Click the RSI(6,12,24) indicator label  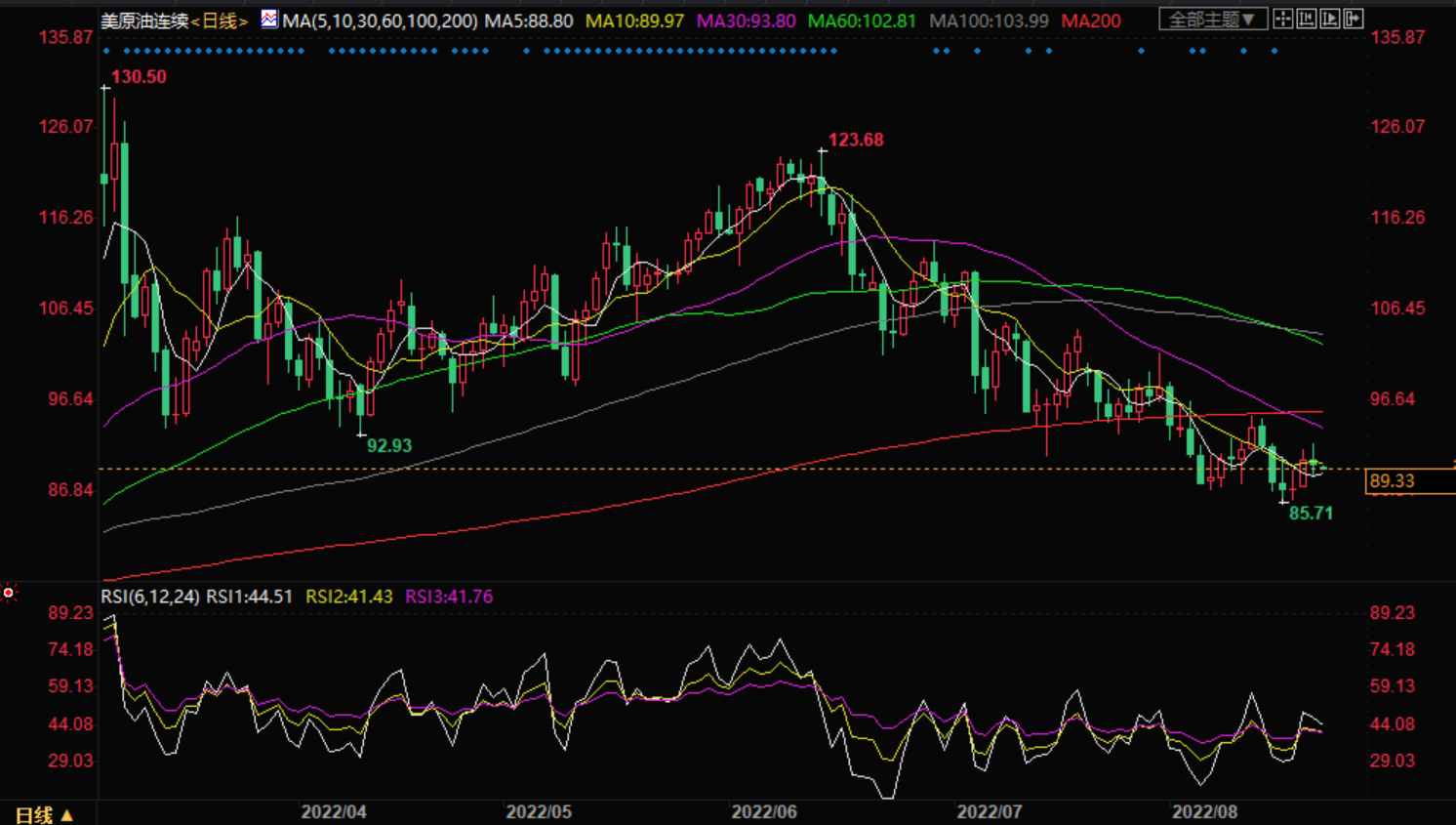tap(150, 597)
